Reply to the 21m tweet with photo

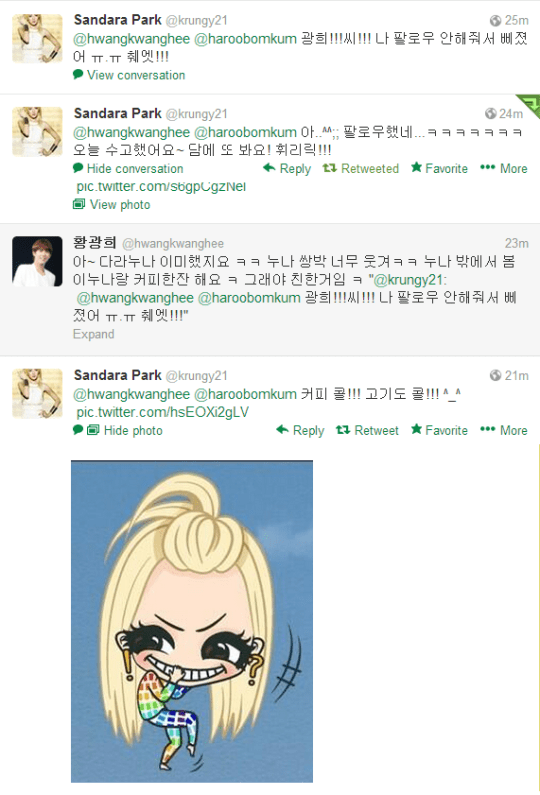pos(300,430)
